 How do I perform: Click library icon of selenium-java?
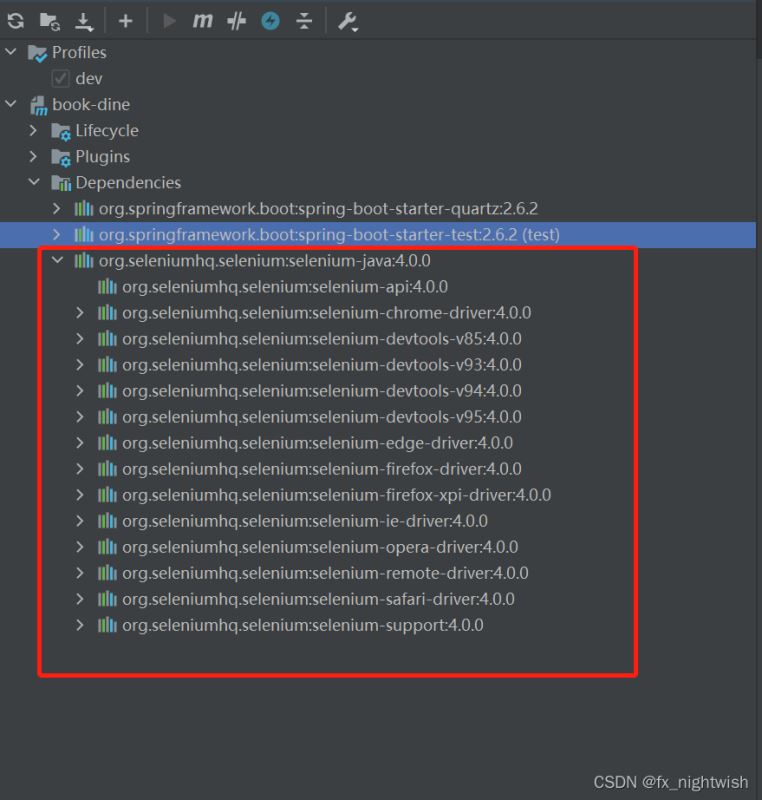tap(84, 261)
